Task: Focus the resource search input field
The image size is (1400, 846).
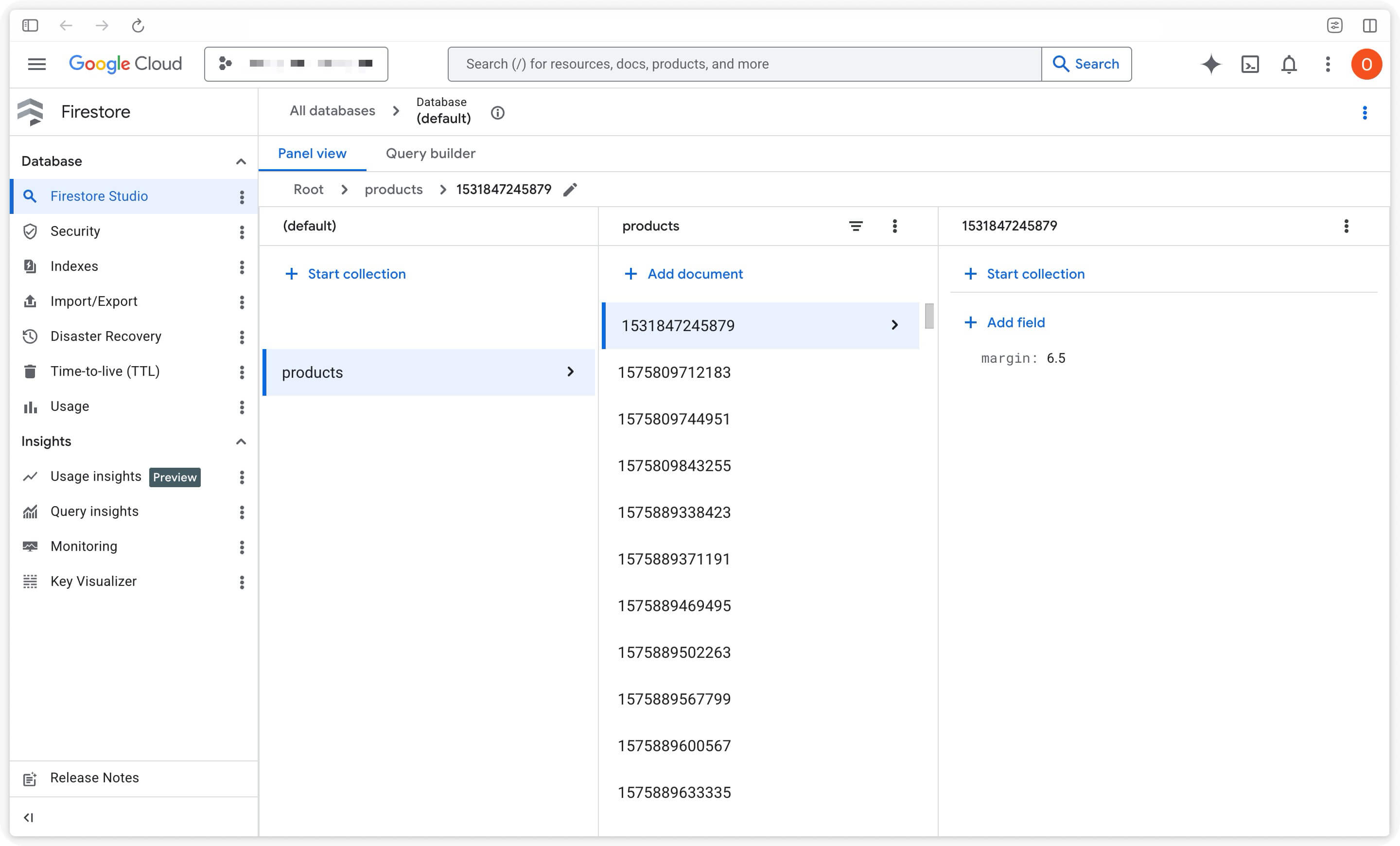Action: coord(744,64)
